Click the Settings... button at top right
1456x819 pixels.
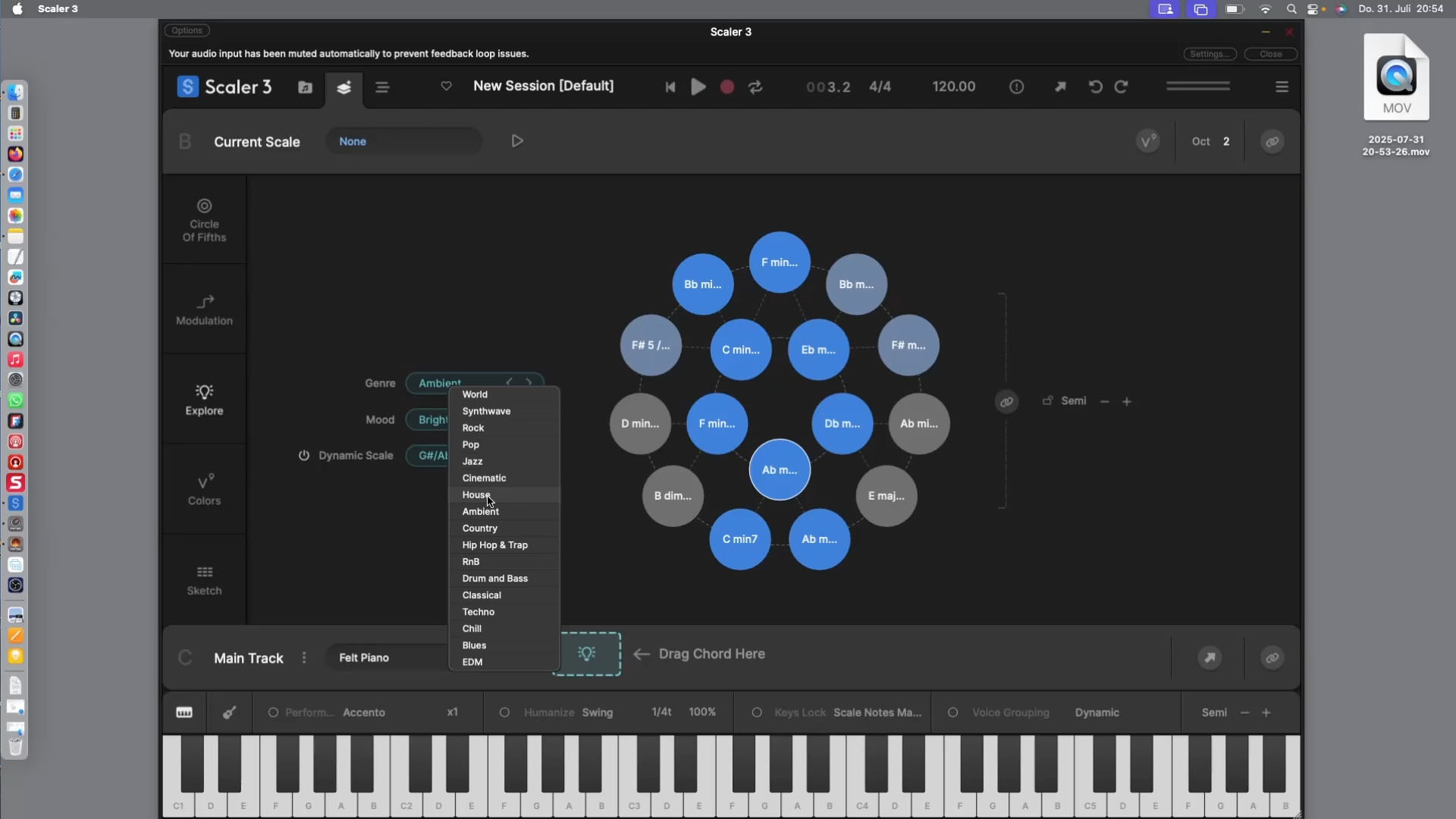[x=1210, y=54]
